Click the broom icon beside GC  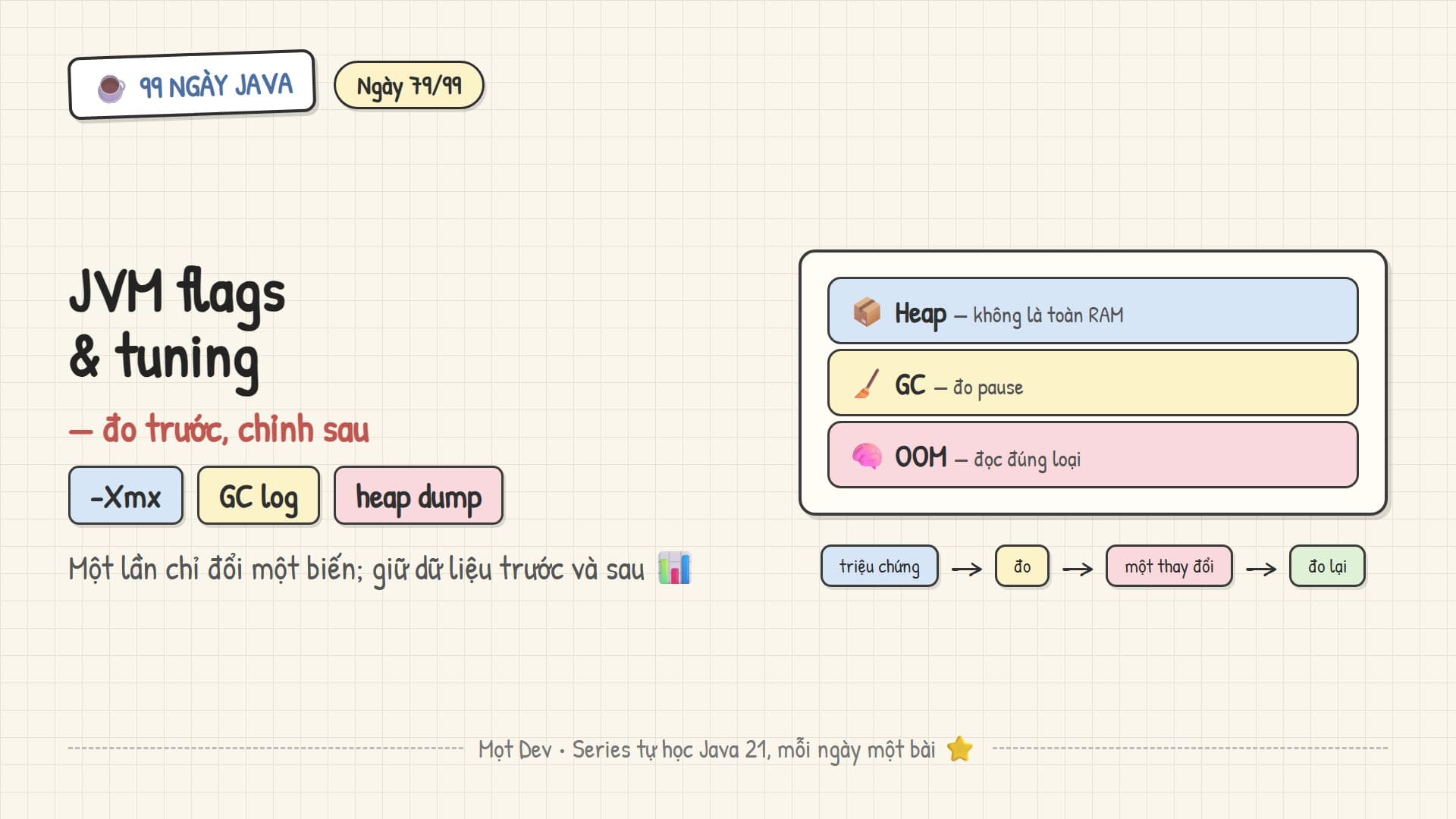coord(867,384)
